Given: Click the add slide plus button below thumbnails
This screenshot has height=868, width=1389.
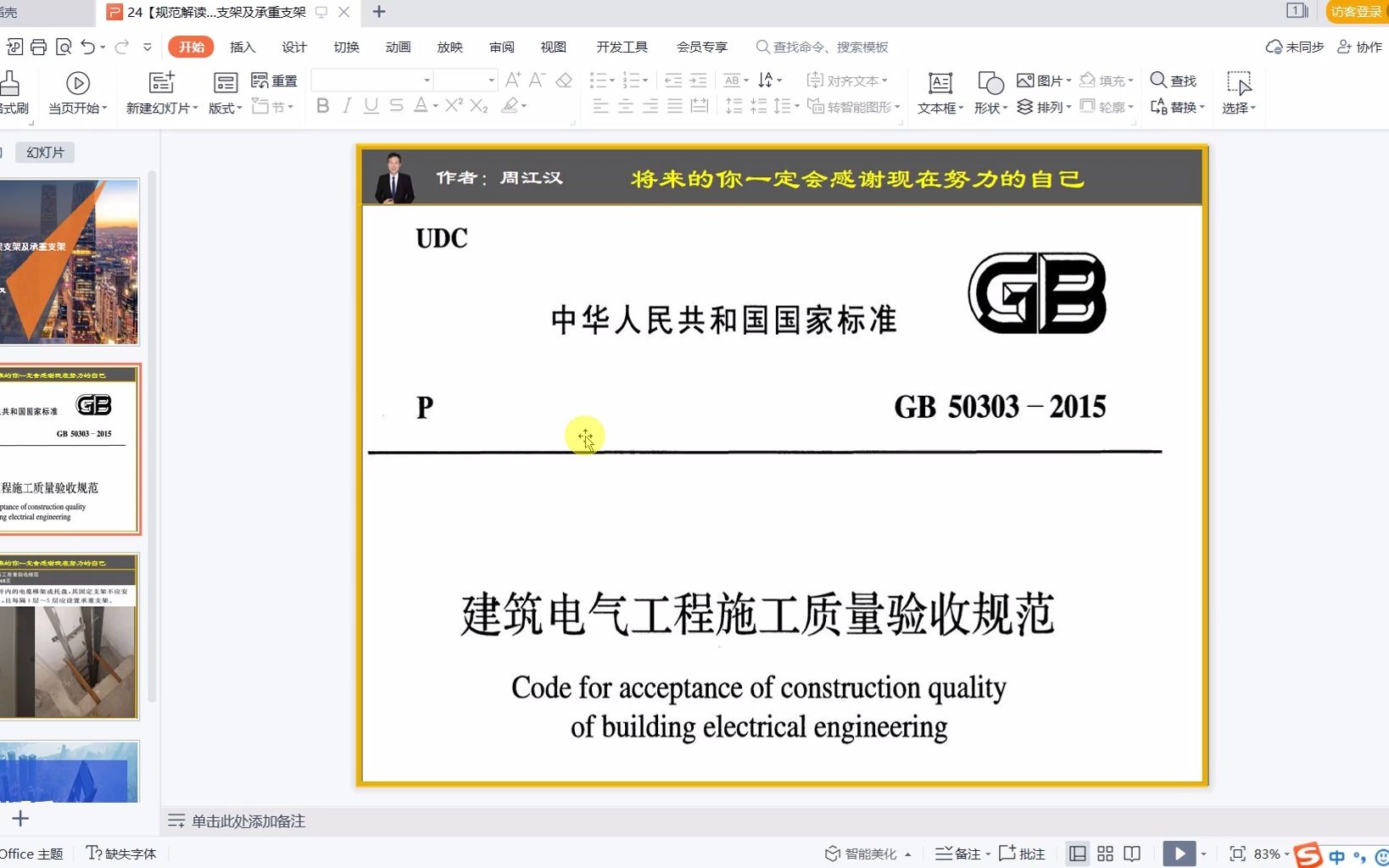Looking at the screenshot, I should [x=20, y=818].
